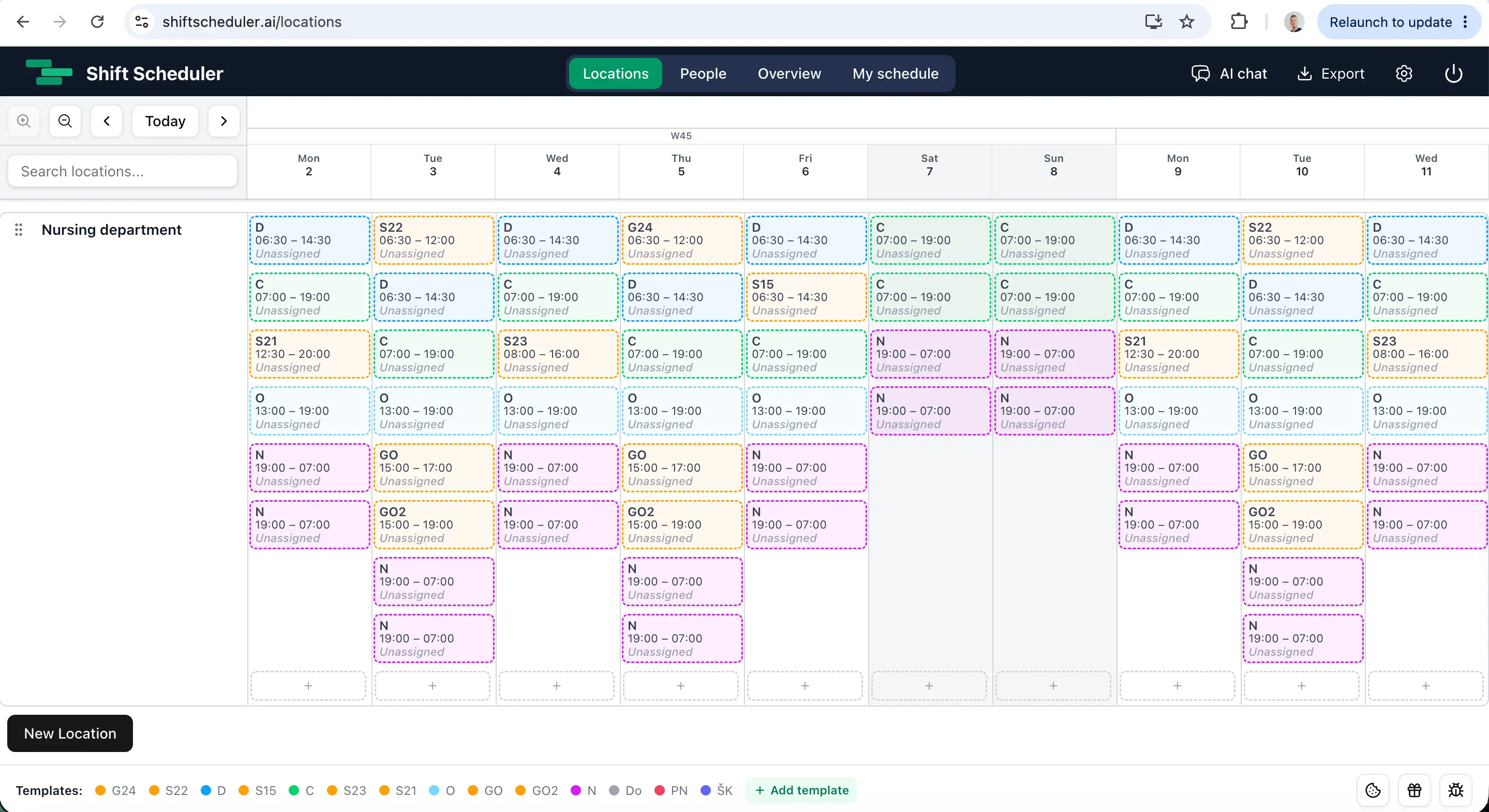Switch to the People tab
Viewport: 1489px width, 812px height.
point(703,73)
